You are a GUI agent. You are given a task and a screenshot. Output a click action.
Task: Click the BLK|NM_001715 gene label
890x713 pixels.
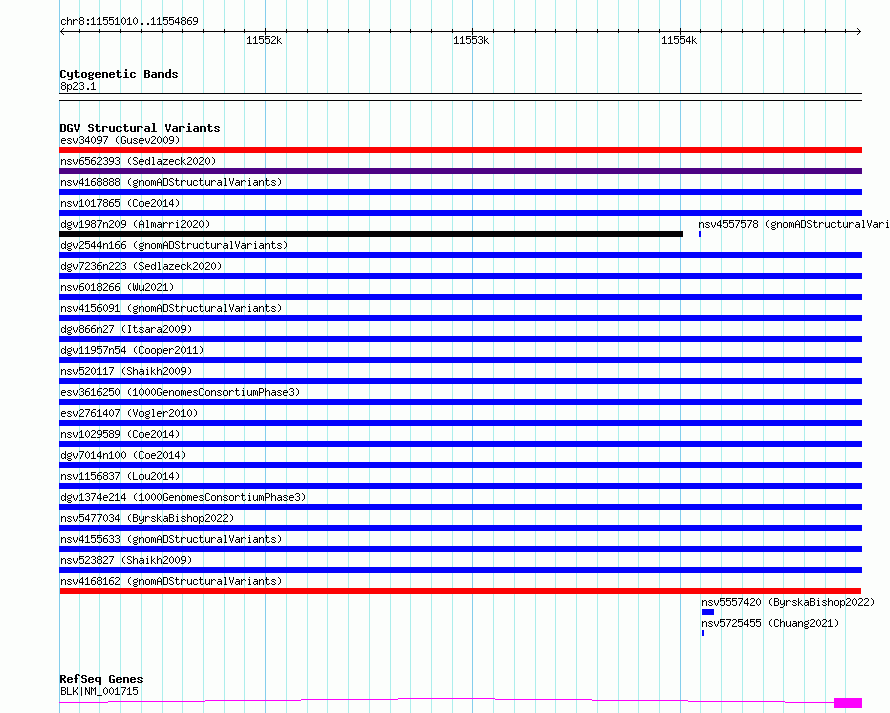(x=99, y=691)
